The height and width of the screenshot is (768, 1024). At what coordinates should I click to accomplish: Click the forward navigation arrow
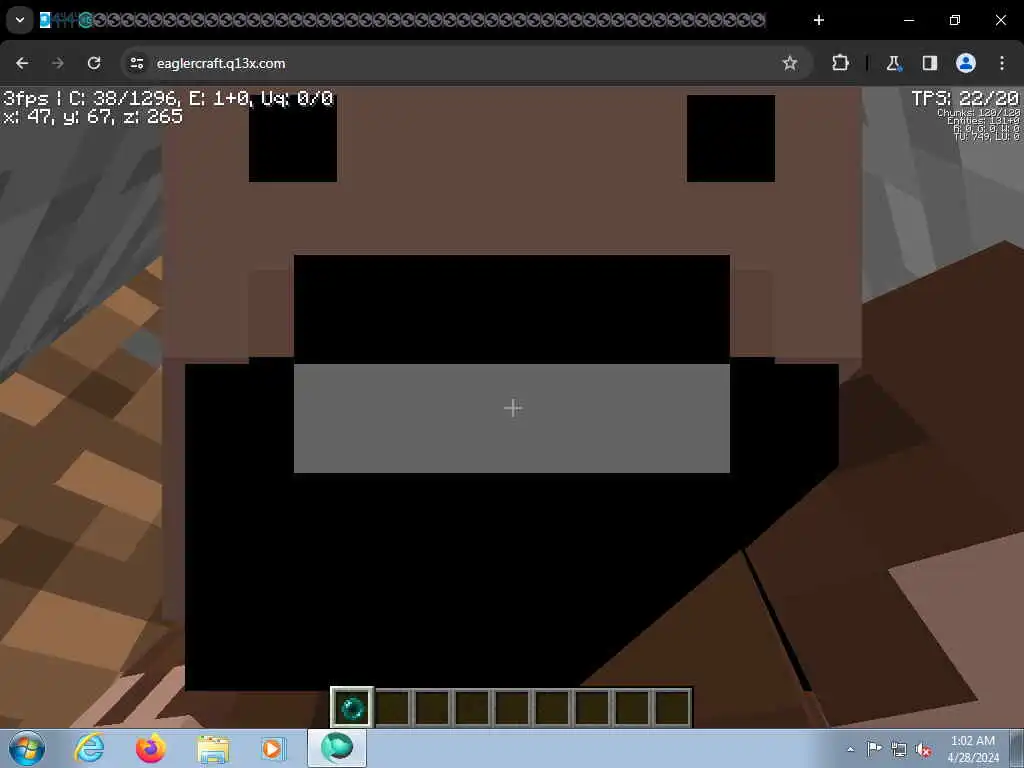tap(58, 63)
